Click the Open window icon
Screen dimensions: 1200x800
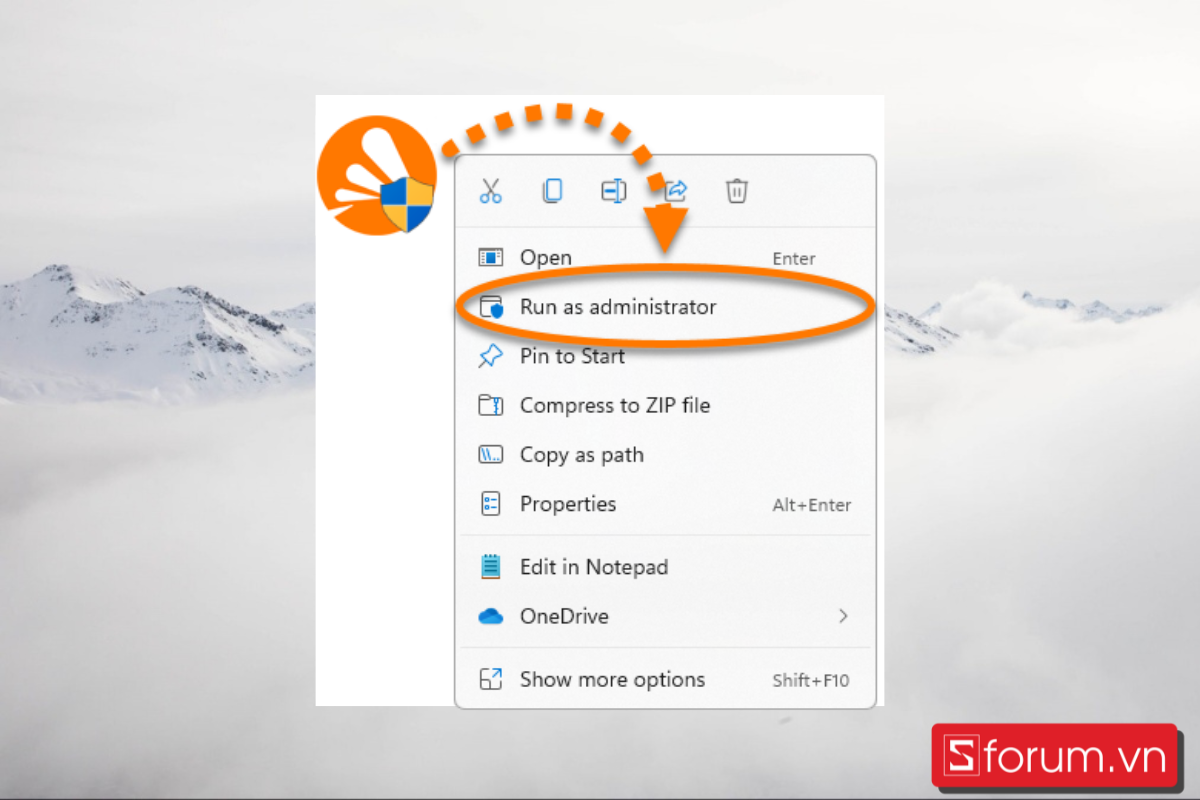490,258
